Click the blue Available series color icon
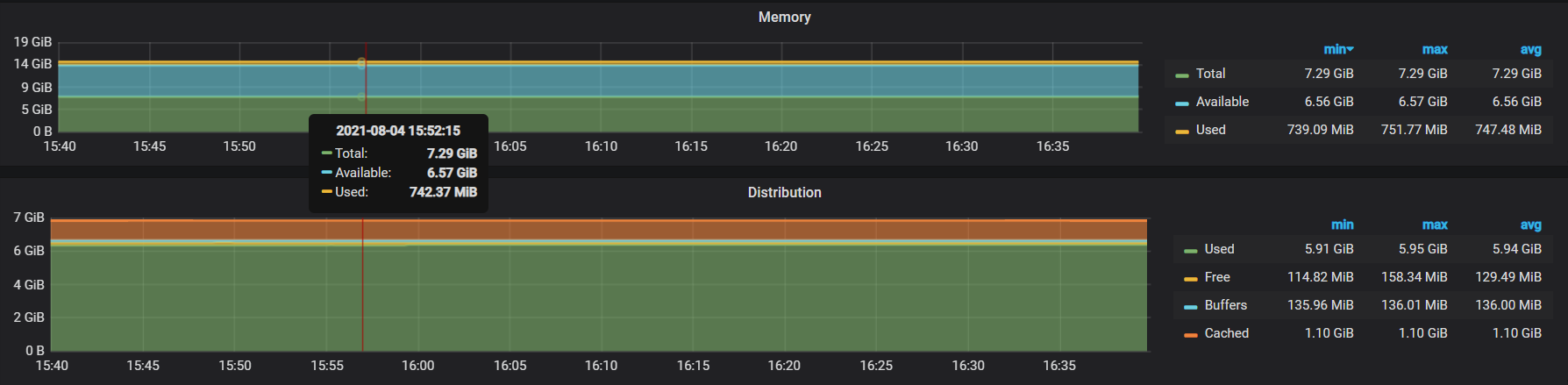Image resolution: width=1568 pixels, height=385 pixels. pos(1181,103)
